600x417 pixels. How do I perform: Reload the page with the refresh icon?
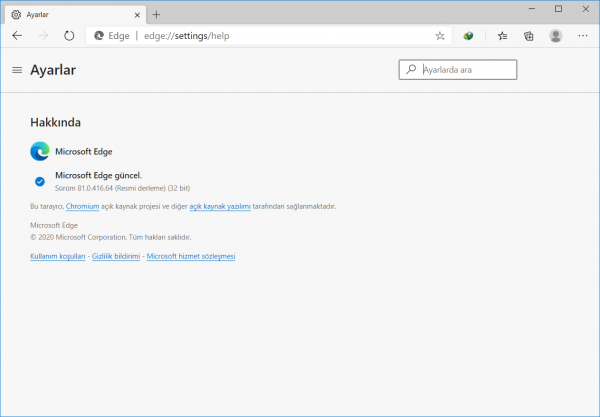point(69,35)
